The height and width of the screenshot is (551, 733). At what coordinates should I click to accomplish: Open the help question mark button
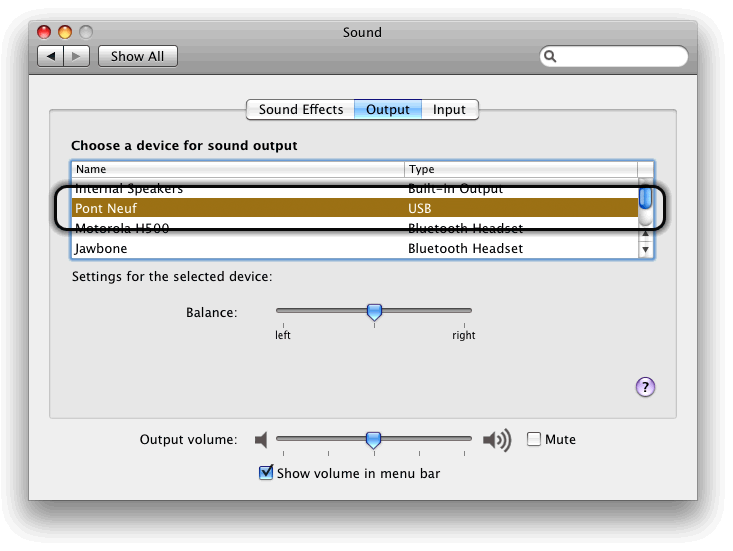tap(645, 387)
